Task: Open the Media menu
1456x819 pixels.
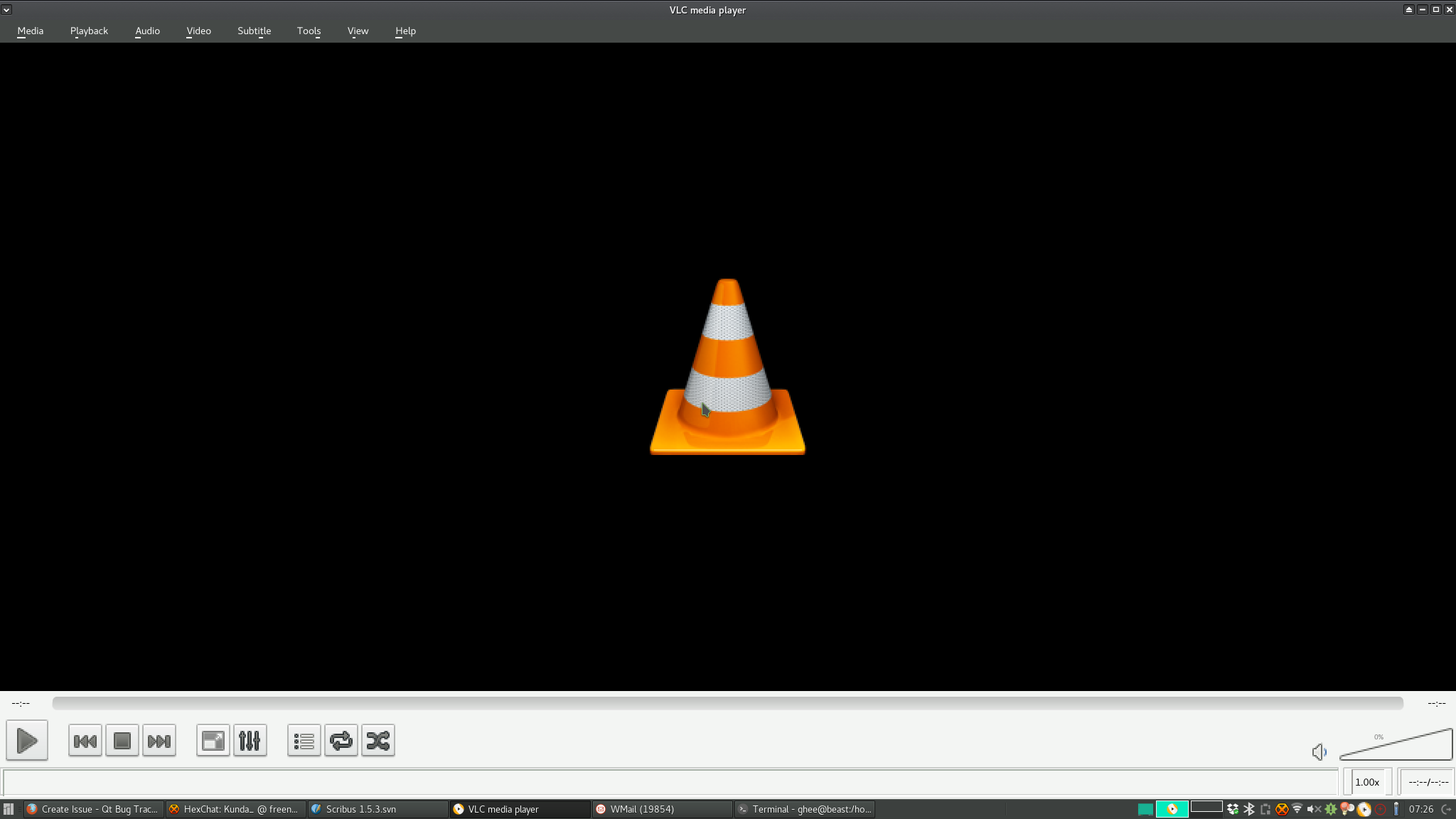Action: click(x=31, y=31)
